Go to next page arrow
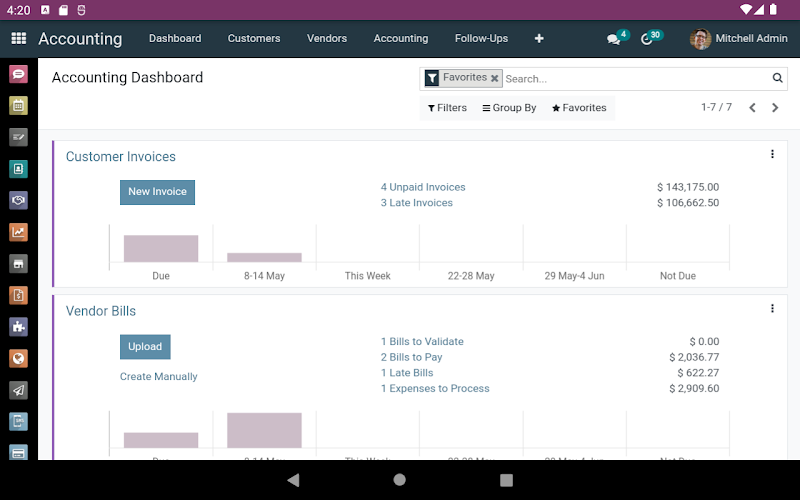 (775, 108)
